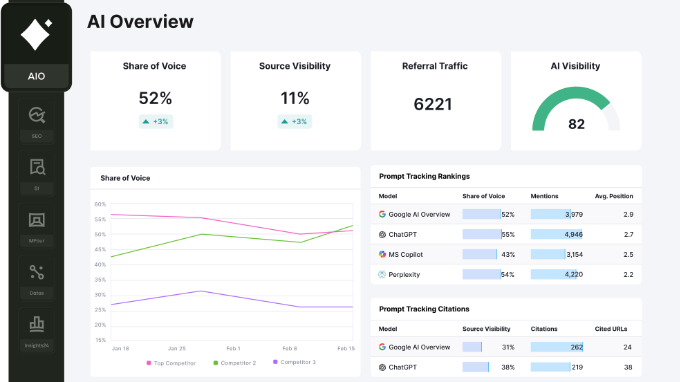Click the Google logo in Rankings table

click(x=382, y=214)
